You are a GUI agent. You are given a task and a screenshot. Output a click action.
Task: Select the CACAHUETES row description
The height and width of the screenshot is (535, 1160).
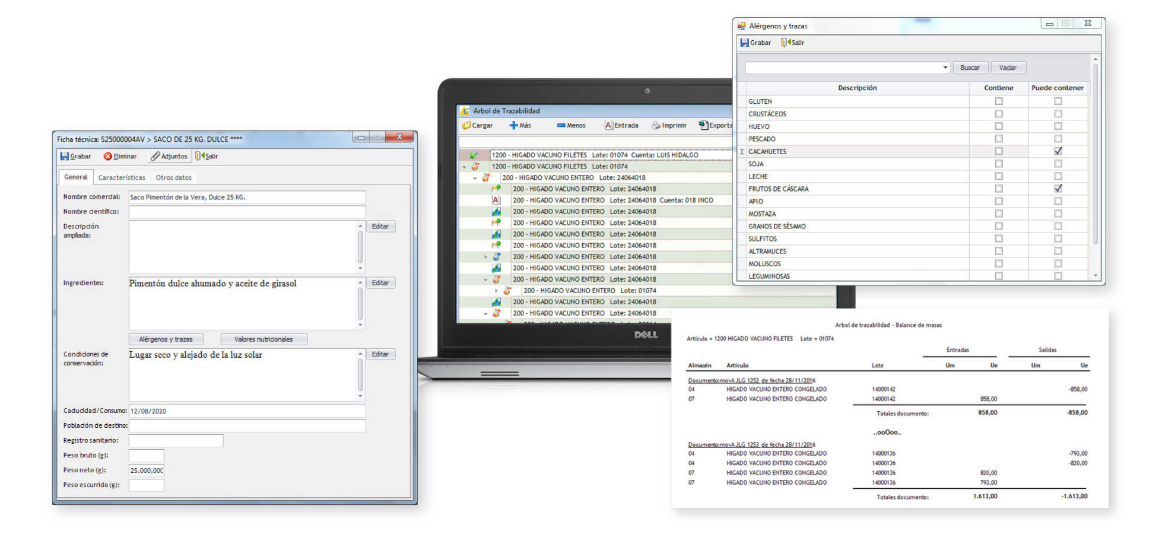[767, 151]
